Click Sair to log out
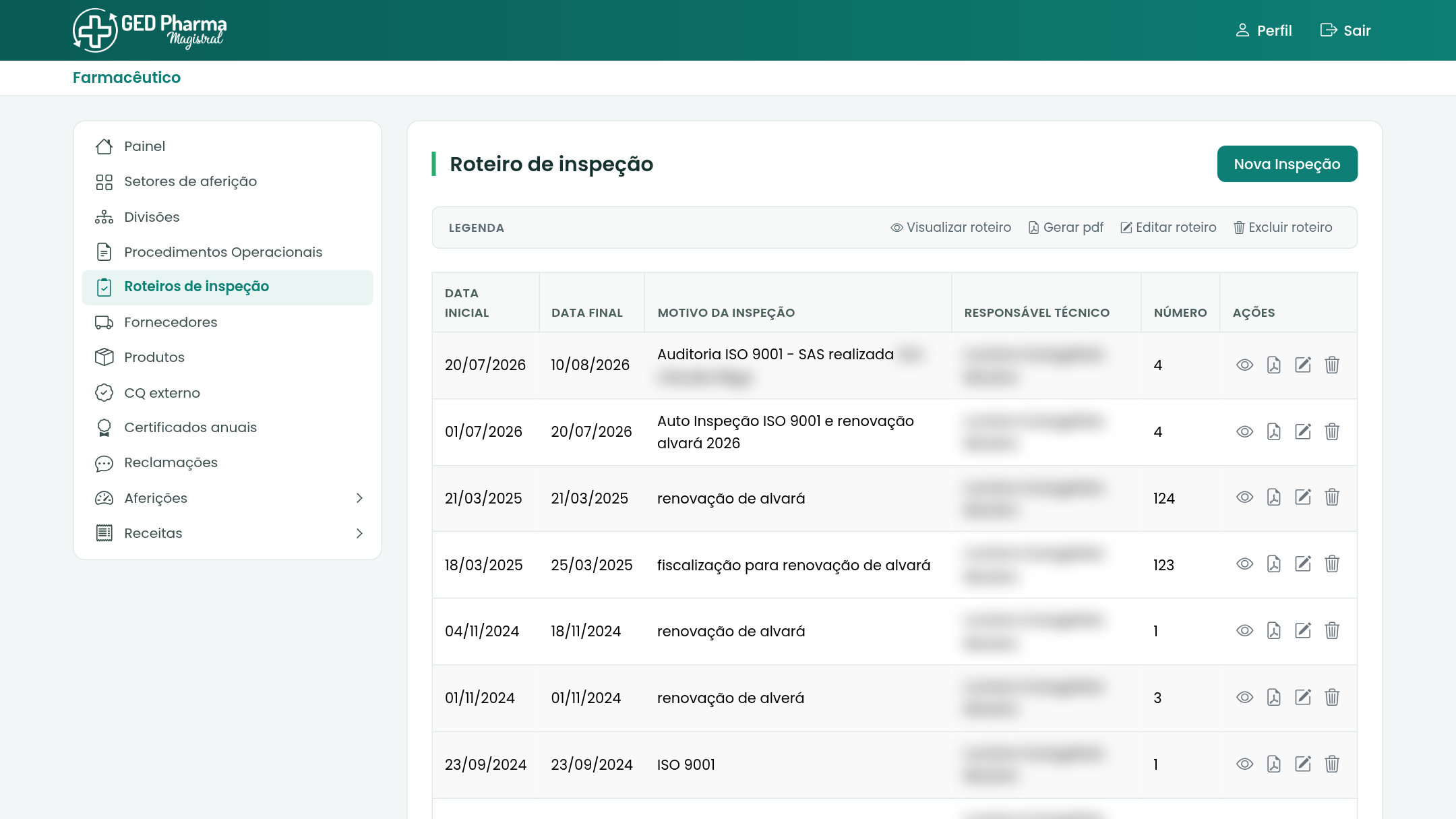This screenshot has width=1456, height=819. (x=1345, y=30)
